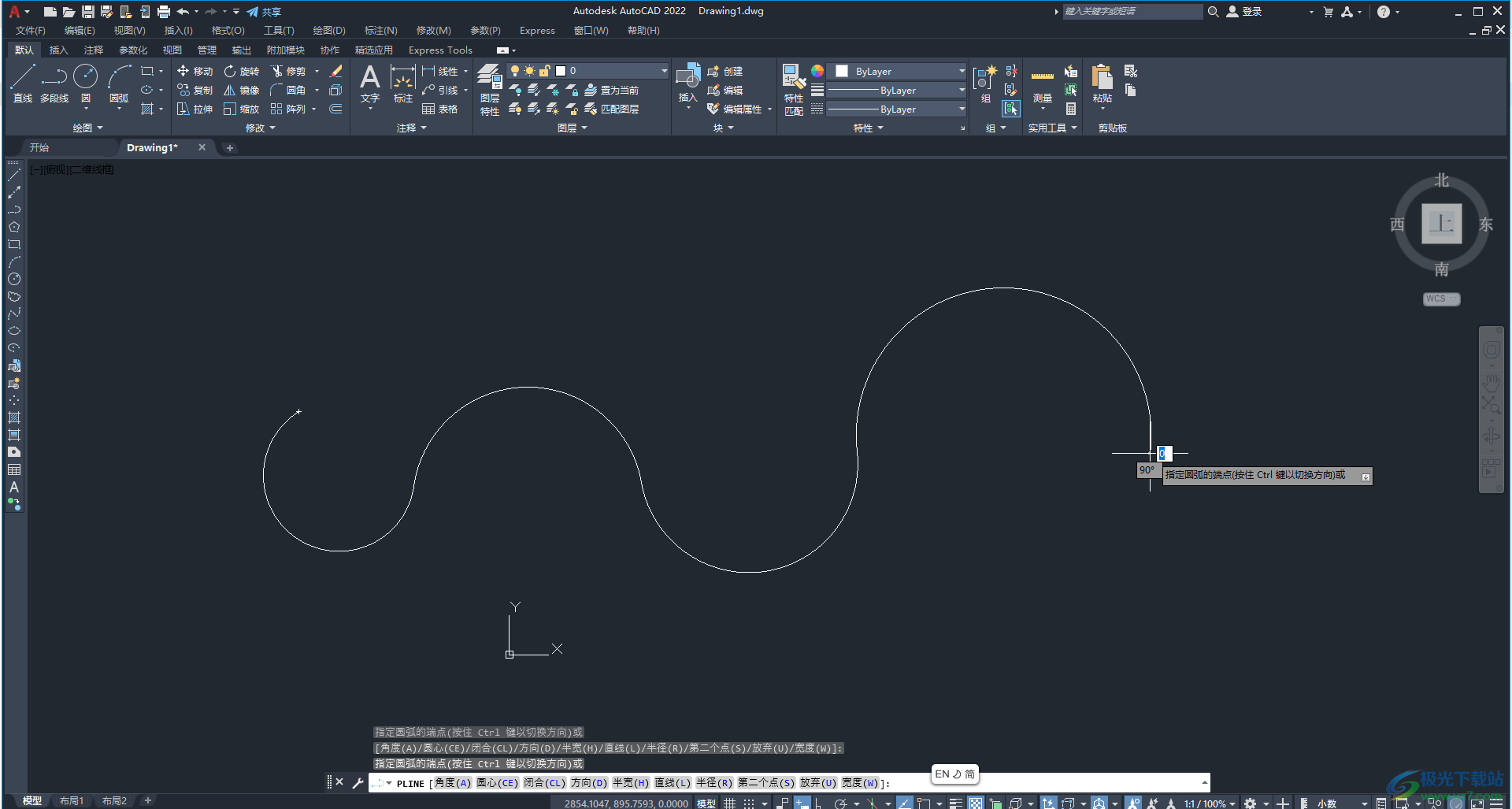Click the Stretch (拉伸) tool
1512x809 pixels.
195,109
